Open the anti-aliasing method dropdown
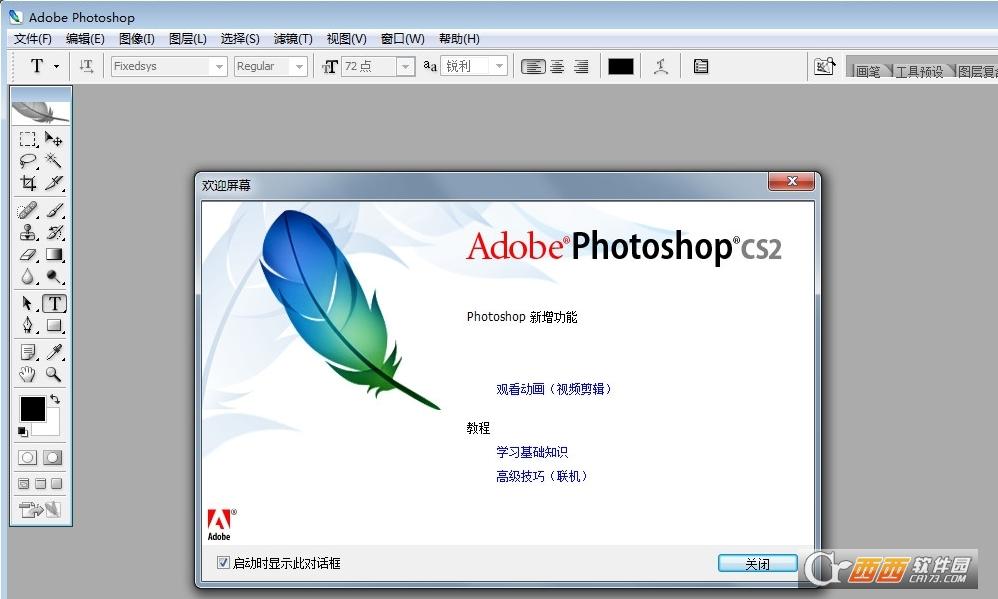Image resolution: width=998 pixels, height=599 pixels. 500,66
